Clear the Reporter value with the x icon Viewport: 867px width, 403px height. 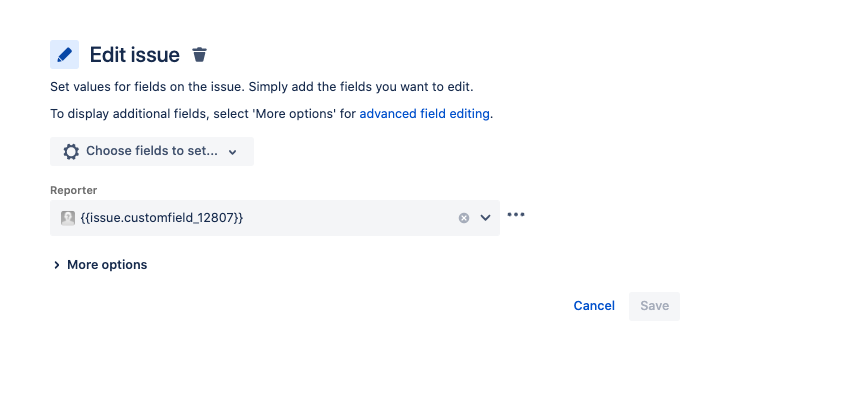tap(464, 218)
